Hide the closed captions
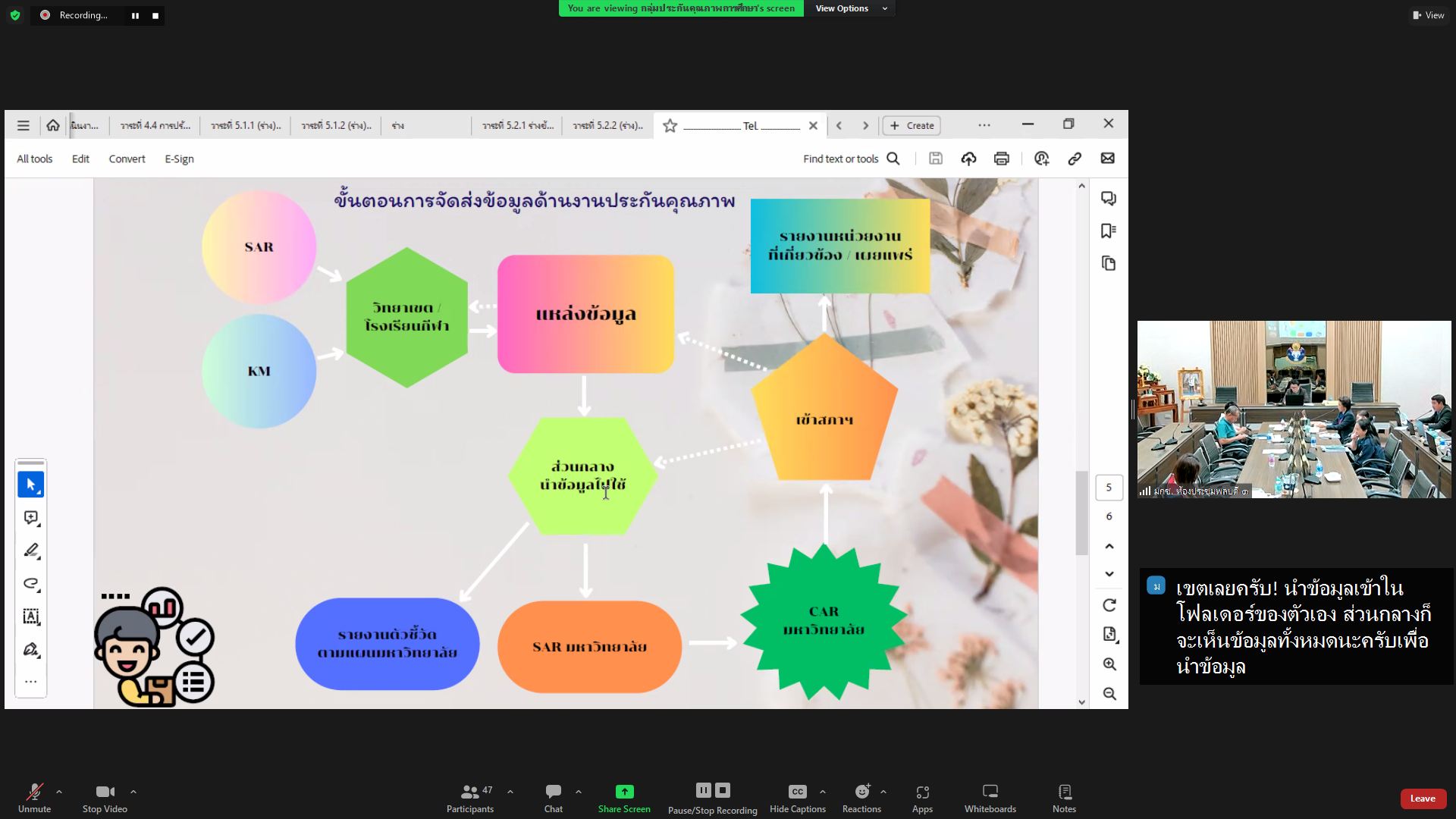 797,798
